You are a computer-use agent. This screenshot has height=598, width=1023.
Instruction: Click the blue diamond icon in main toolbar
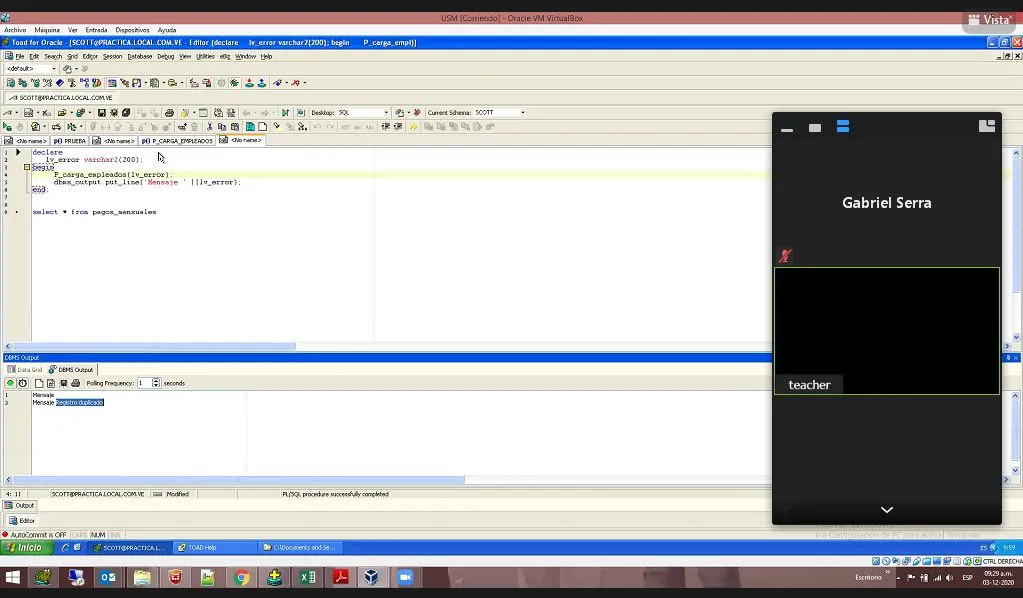pyautogui.click(x=59, y=83)
